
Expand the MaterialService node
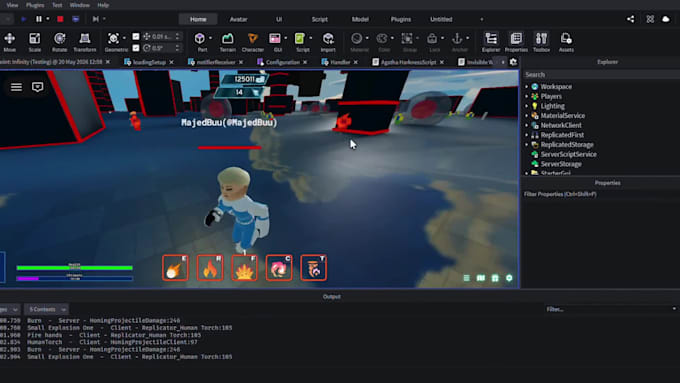point(526,116)
